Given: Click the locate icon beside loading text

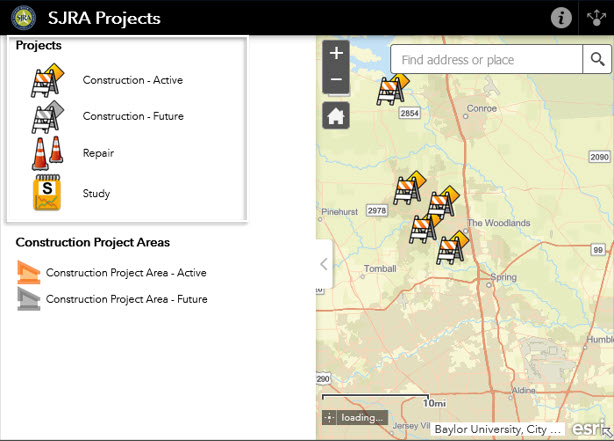Looking at the screenshot, I should coord(329,418).
